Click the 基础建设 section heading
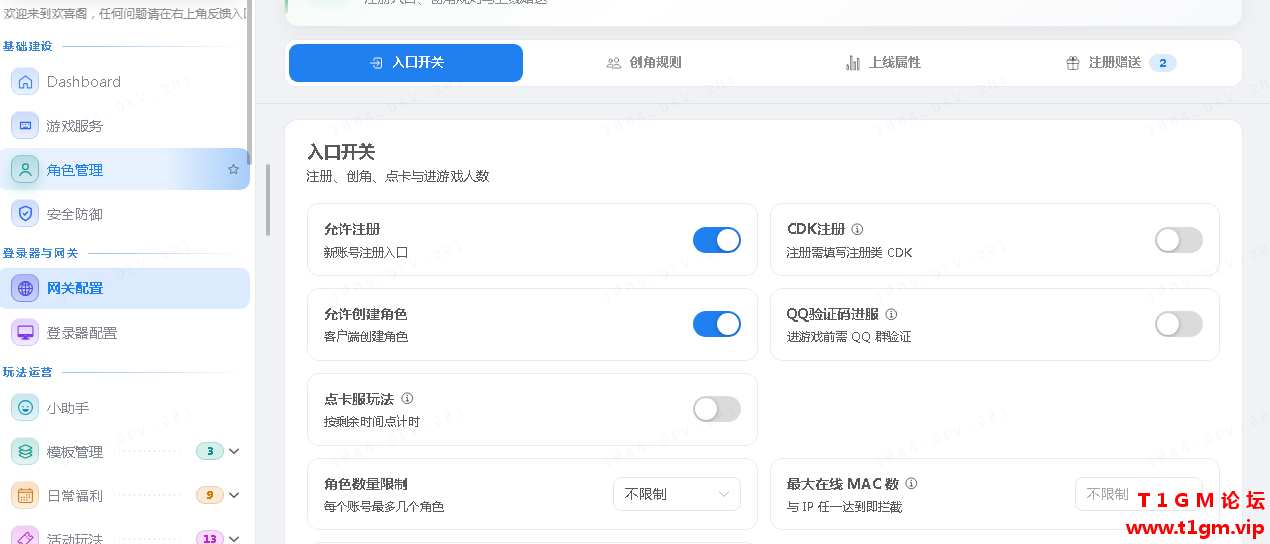This screenshot has width=1270, height=544. (x=27, y=46)
